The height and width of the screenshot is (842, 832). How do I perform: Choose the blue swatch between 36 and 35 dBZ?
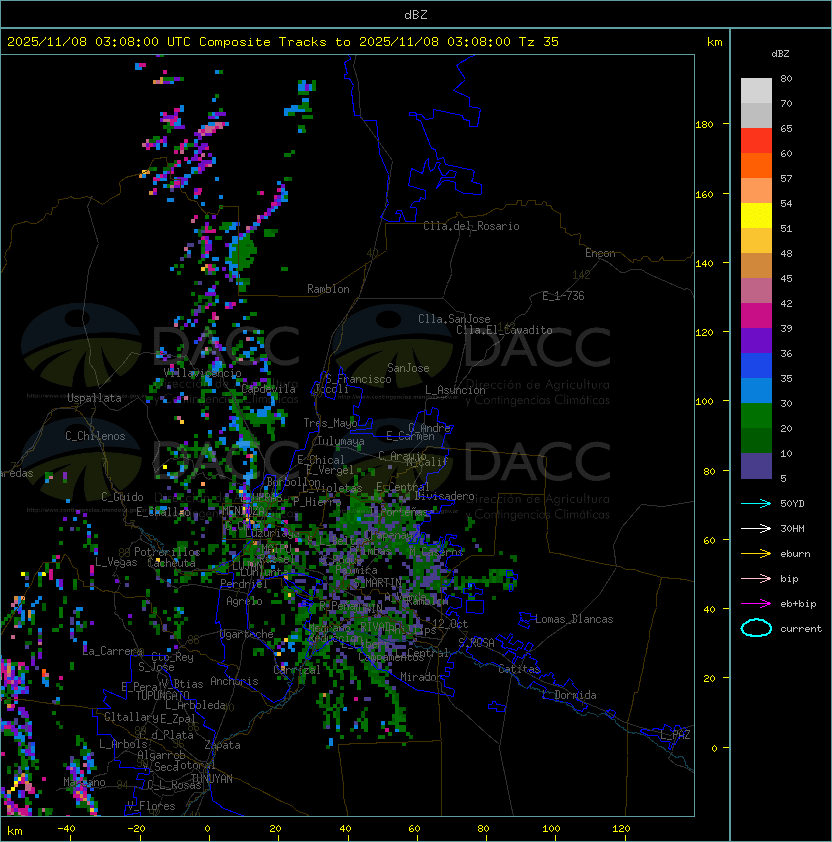pyautogui.click(x=756, y=366)
